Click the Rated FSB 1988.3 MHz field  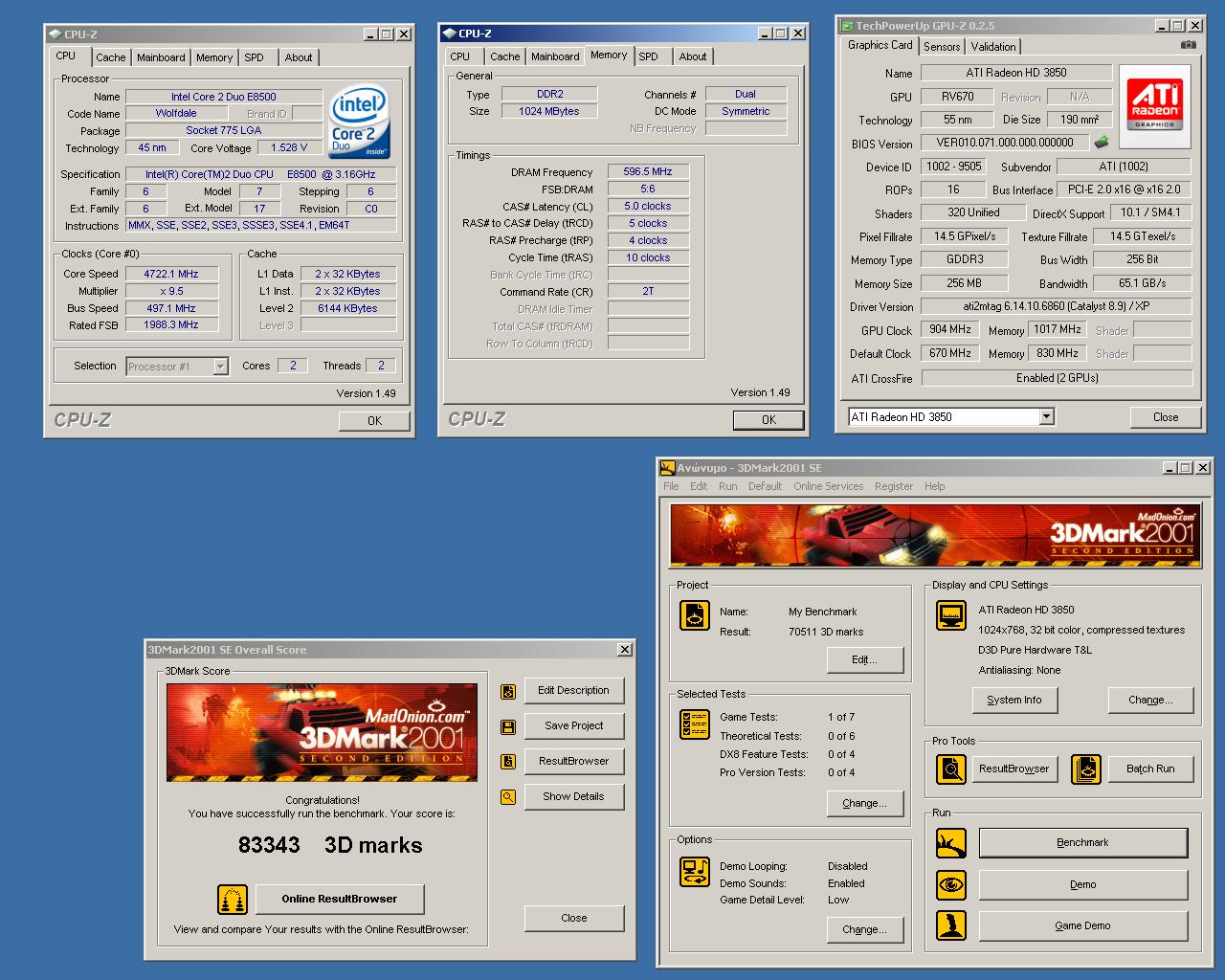click(171, 325)
